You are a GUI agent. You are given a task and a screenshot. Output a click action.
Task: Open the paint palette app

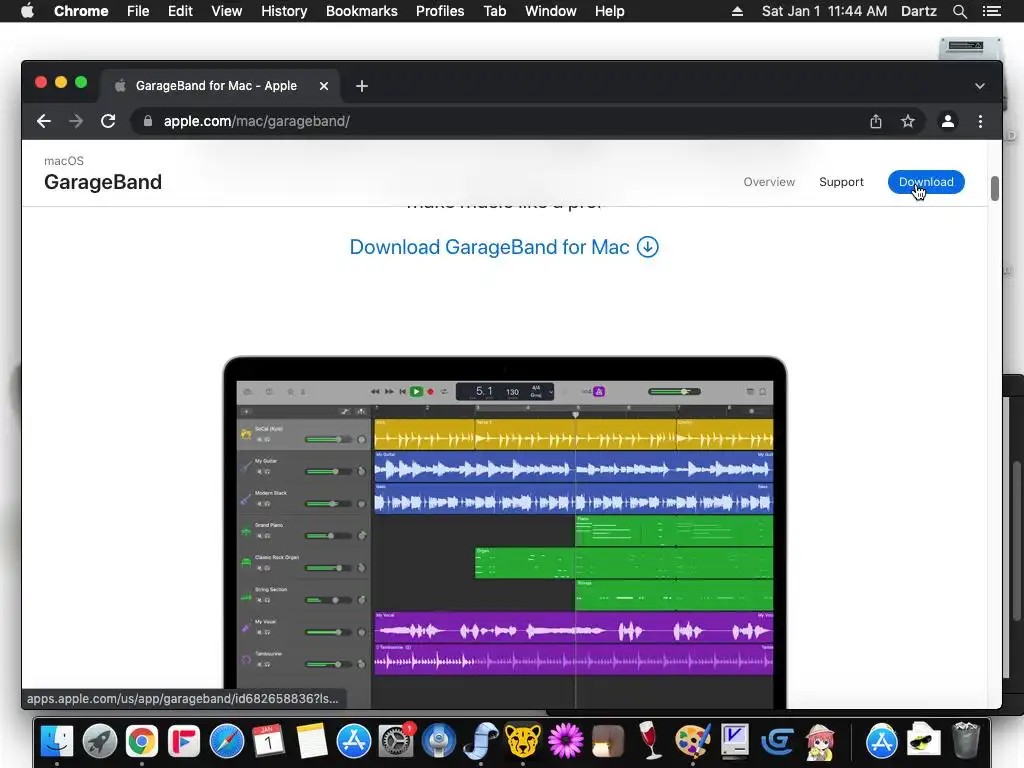[692, 741]
